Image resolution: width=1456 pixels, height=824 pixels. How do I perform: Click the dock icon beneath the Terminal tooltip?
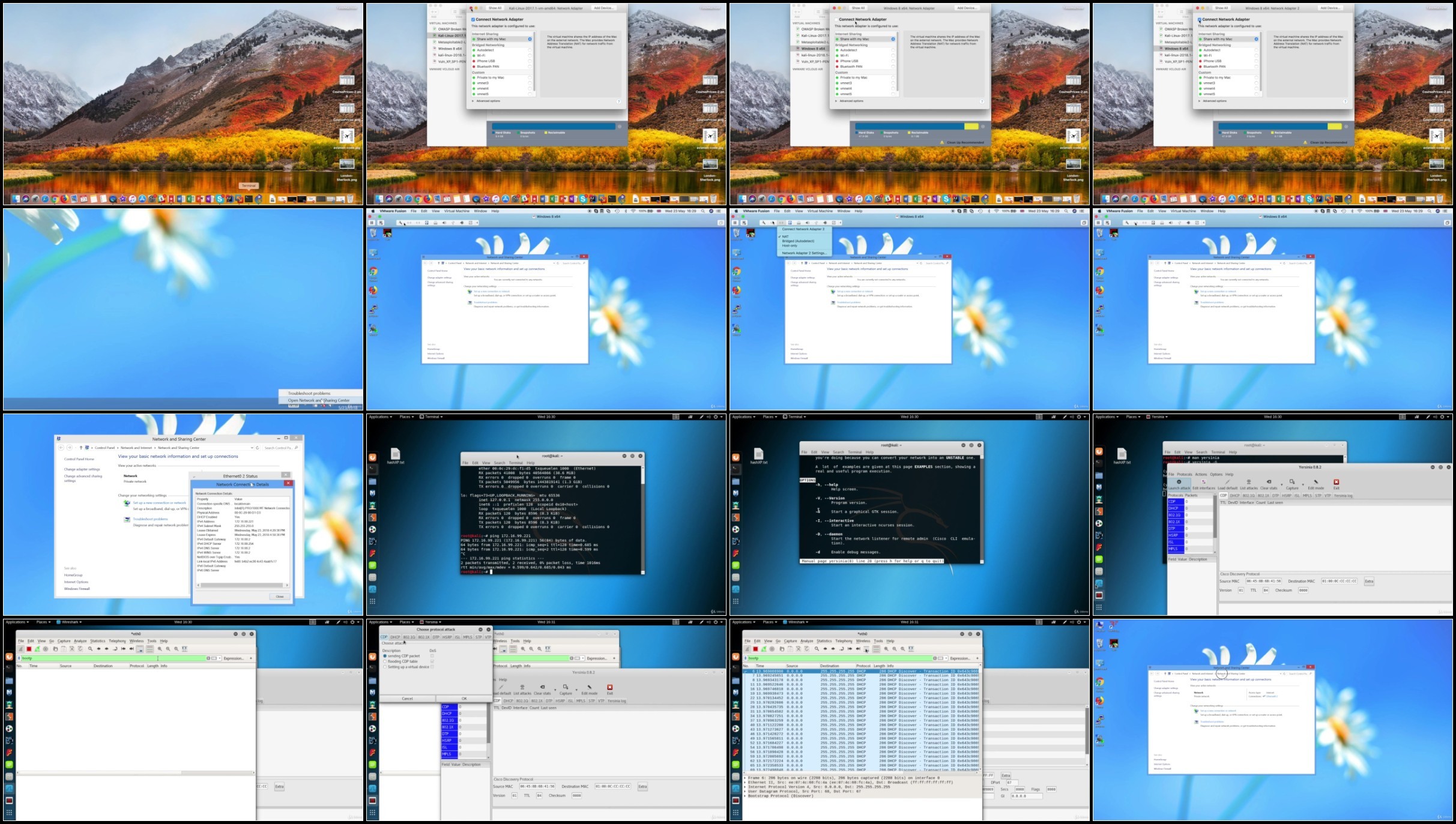(x=249, y=199)
